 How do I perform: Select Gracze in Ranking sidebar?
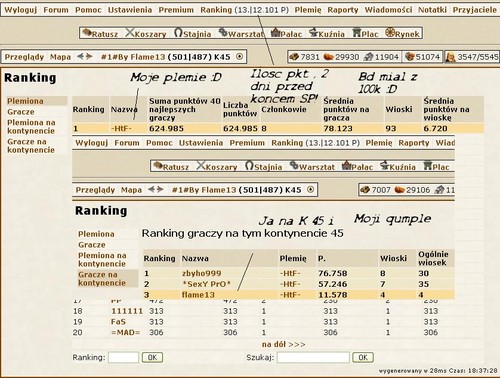point(21,112)
